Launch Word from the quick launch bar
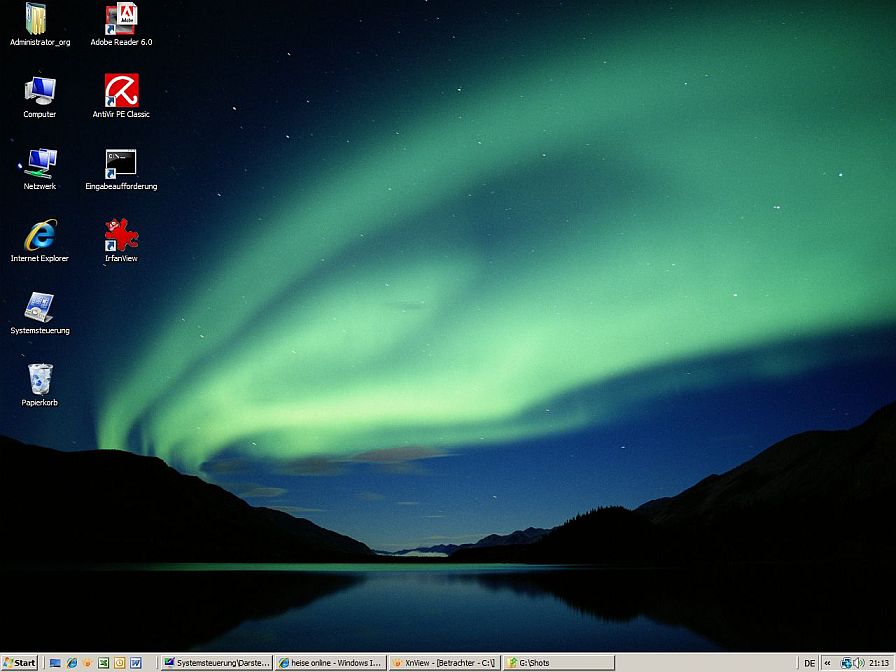Viewport: 896px width, 672px height. tap(135, 663)
